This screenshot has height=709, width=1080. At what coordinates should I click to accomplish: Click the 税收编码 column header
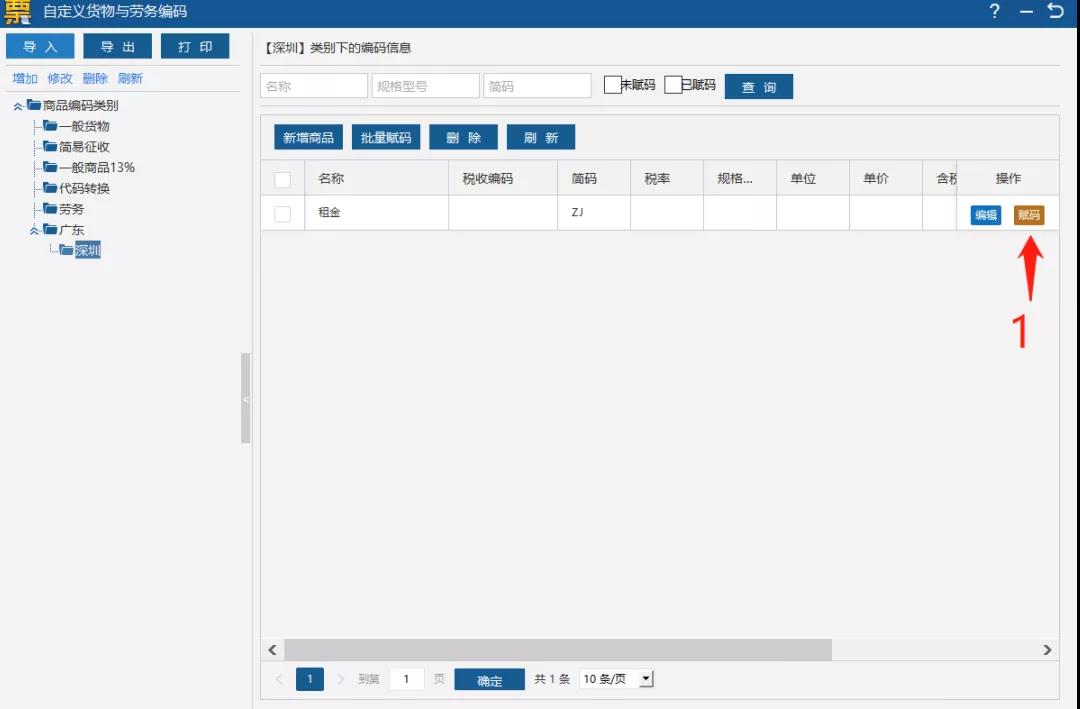coord(503,178)
